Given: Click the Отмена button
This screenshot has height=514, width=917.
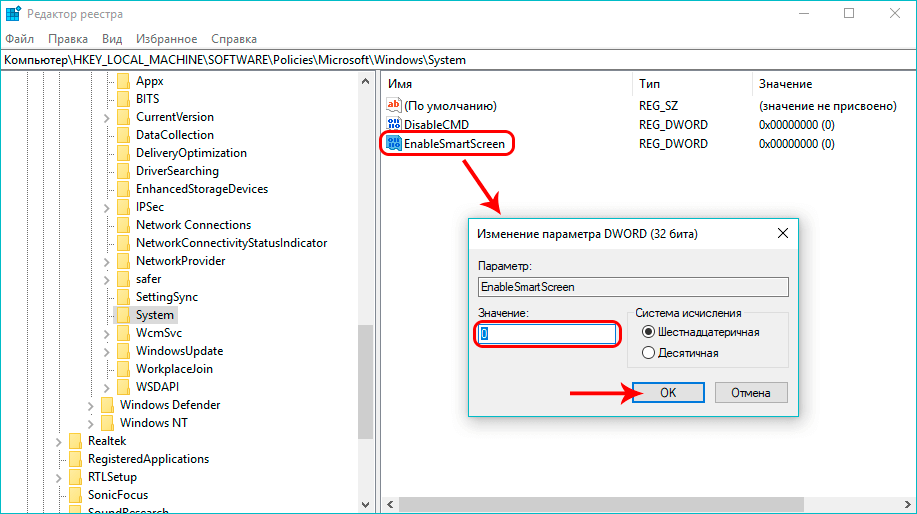Looking at the screenshot, I should (751, 392).
